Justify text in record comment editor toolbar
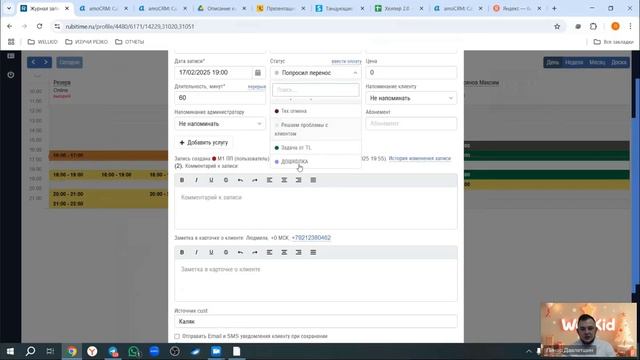The width and height of the screenshot is (640, 360). (x=313, y=180)
